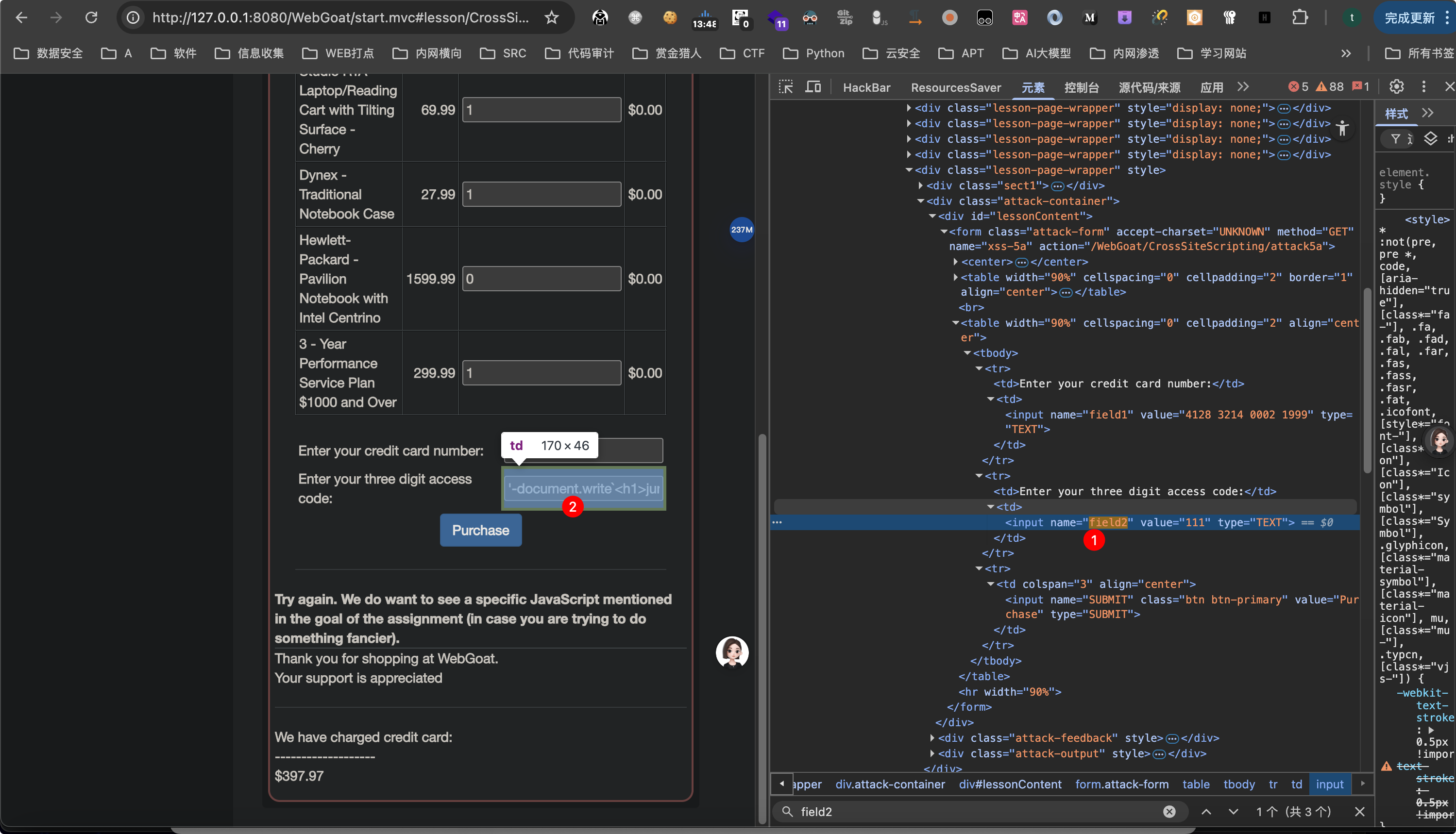
Task: Open the Python bookmarks folder
Action: click(813, 53)
